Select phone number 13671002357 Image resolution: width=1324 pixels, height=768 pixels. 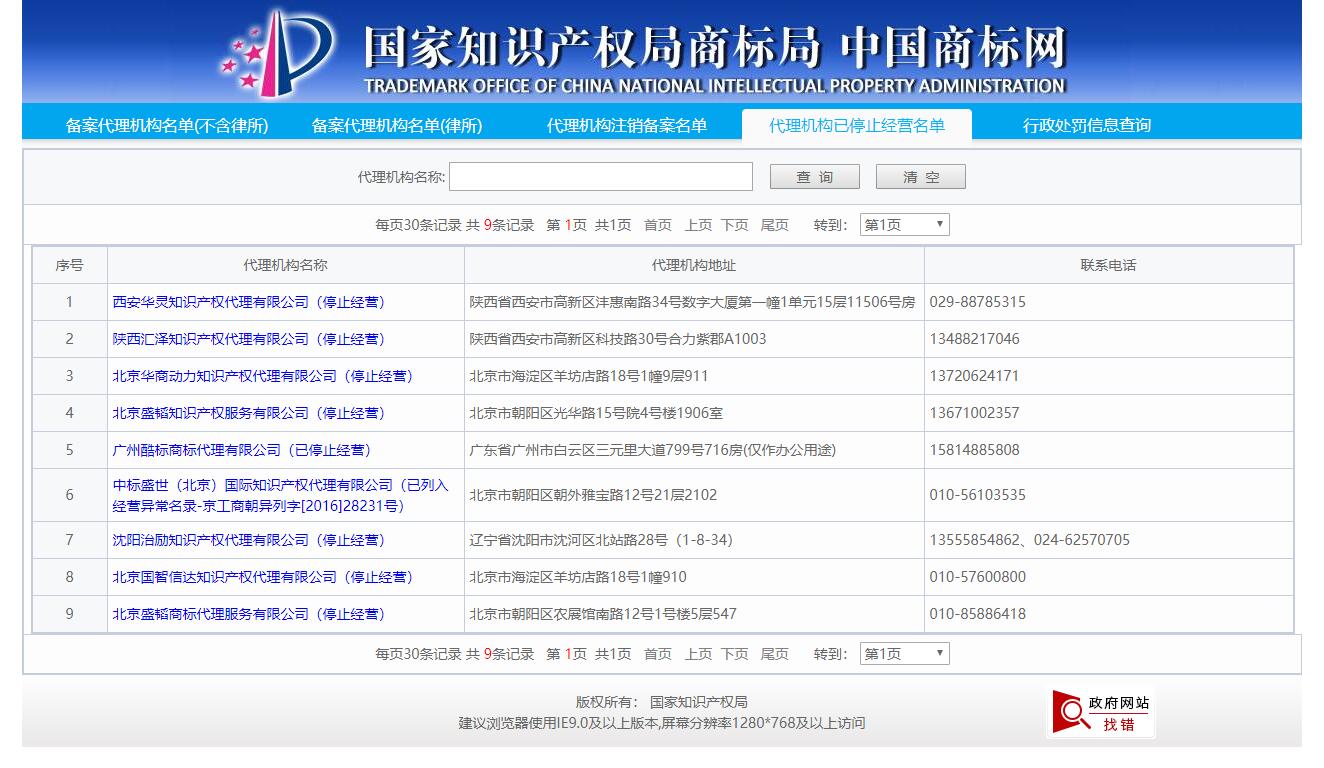974,413
